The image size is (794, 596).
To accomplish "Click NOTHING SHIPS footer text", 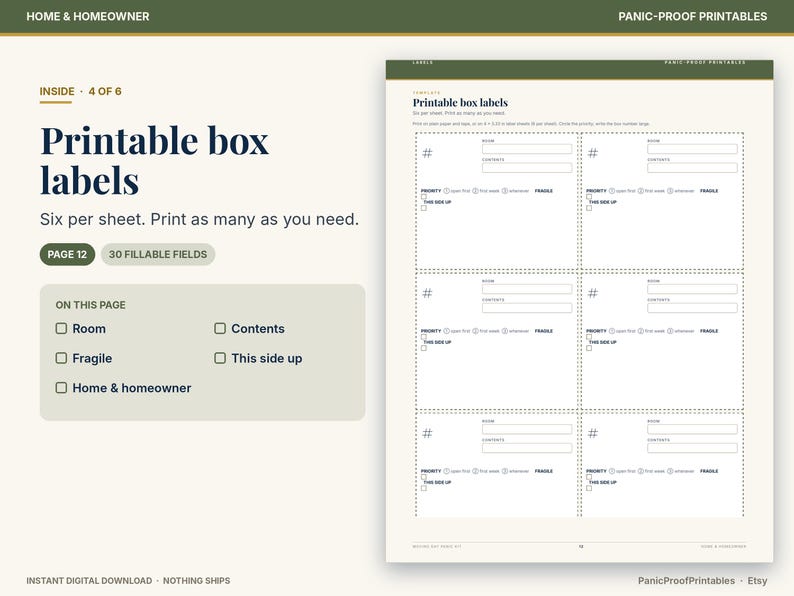I will [x=196, y=581].
